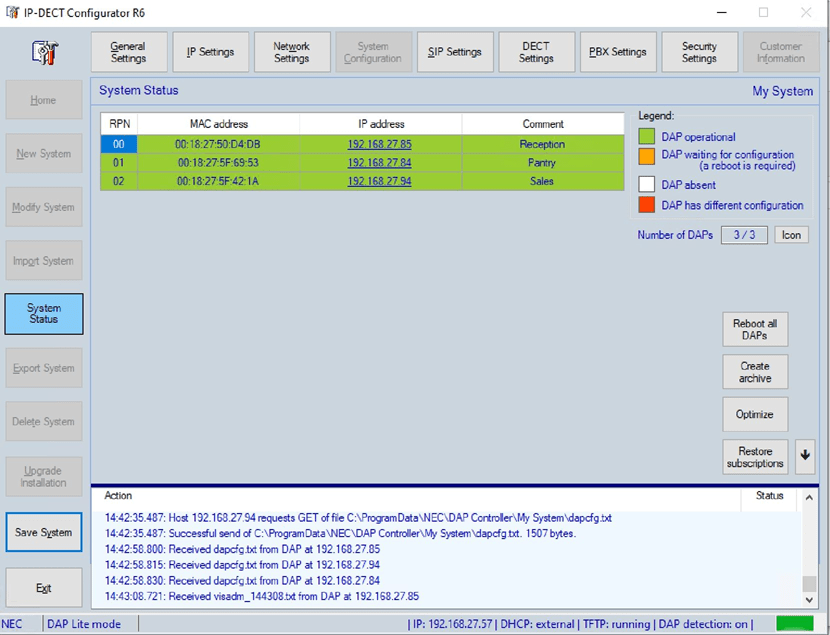The image size is (830, 635).
Task: Click the green status indicator in status bar
Action: tap(795, 623)
